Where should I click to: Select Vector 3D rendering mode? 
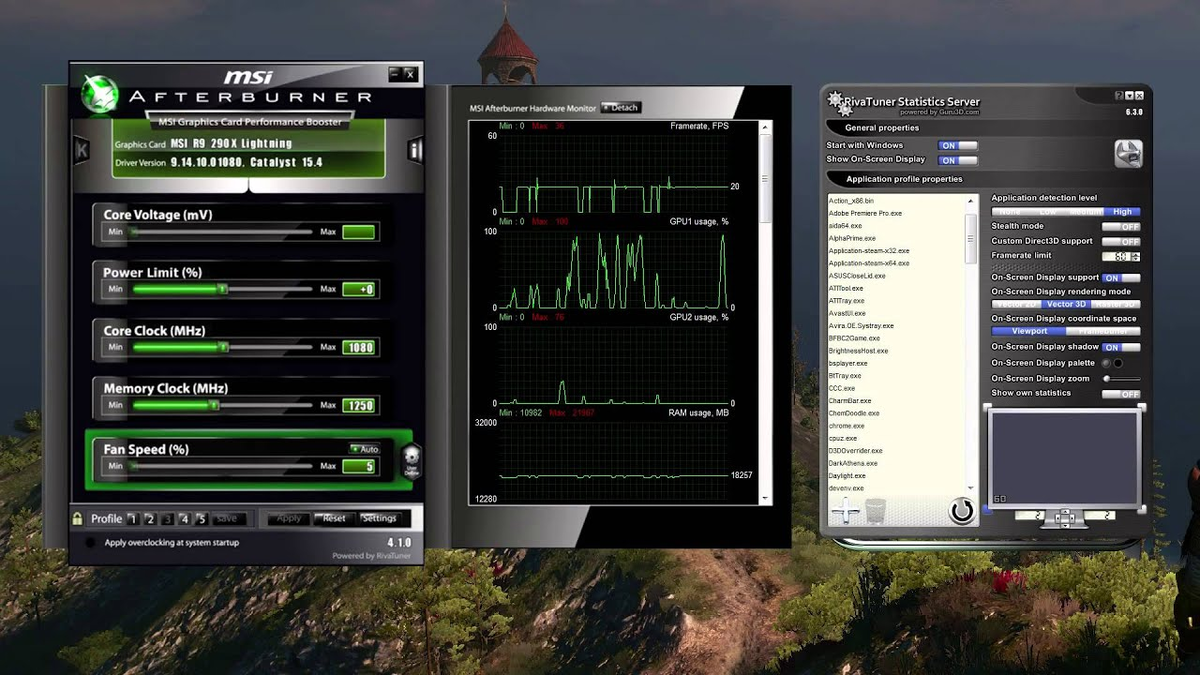pyautogui.click(x=1066, y=304)
